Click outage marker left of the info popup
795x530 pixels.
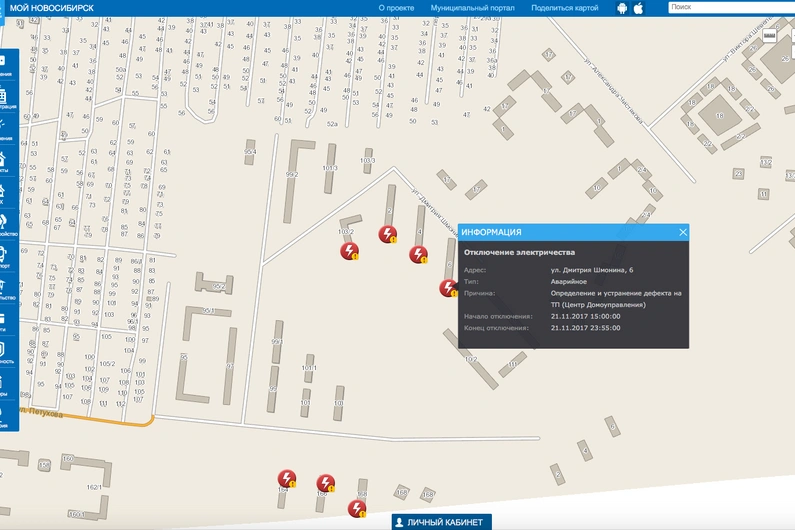[449, 289]
